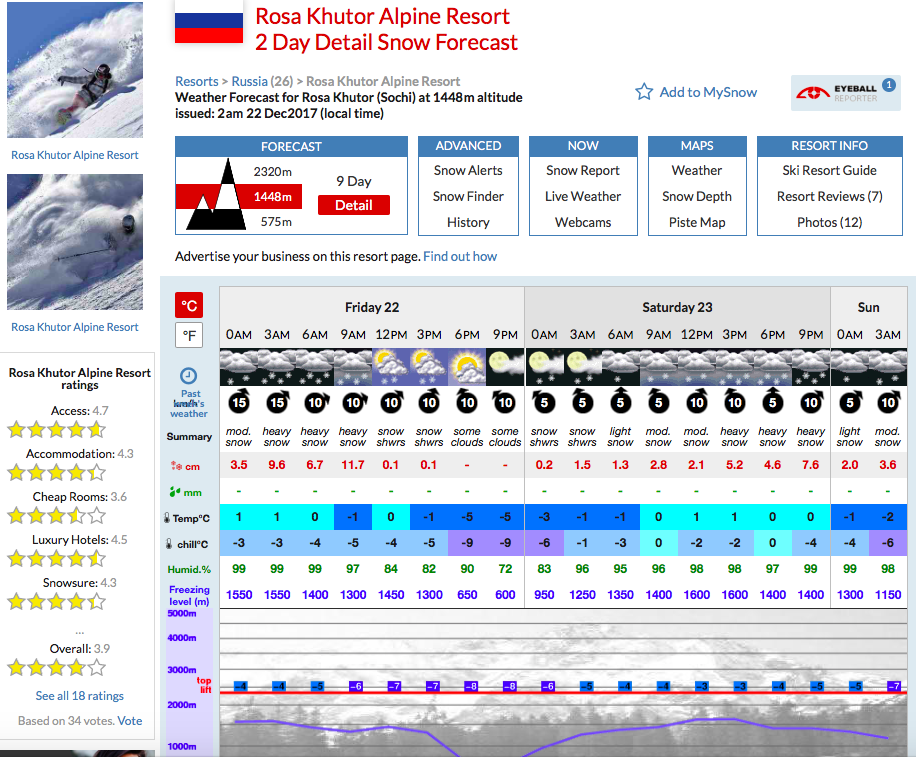Open Weather maps link
The image size is (916, 757).
pos(696,171)
